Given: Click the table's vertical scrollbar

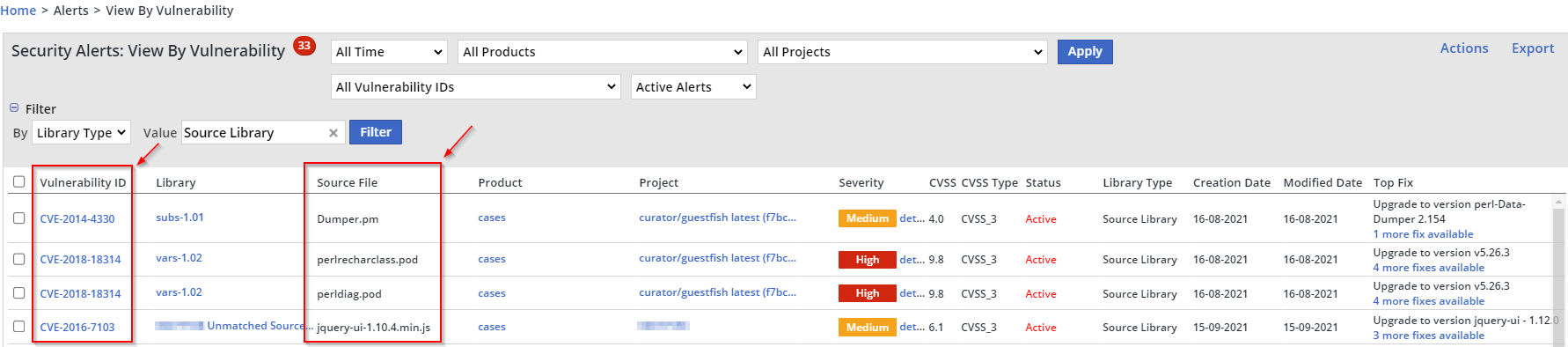Looking at the screenshot, I should [1559, 269].
